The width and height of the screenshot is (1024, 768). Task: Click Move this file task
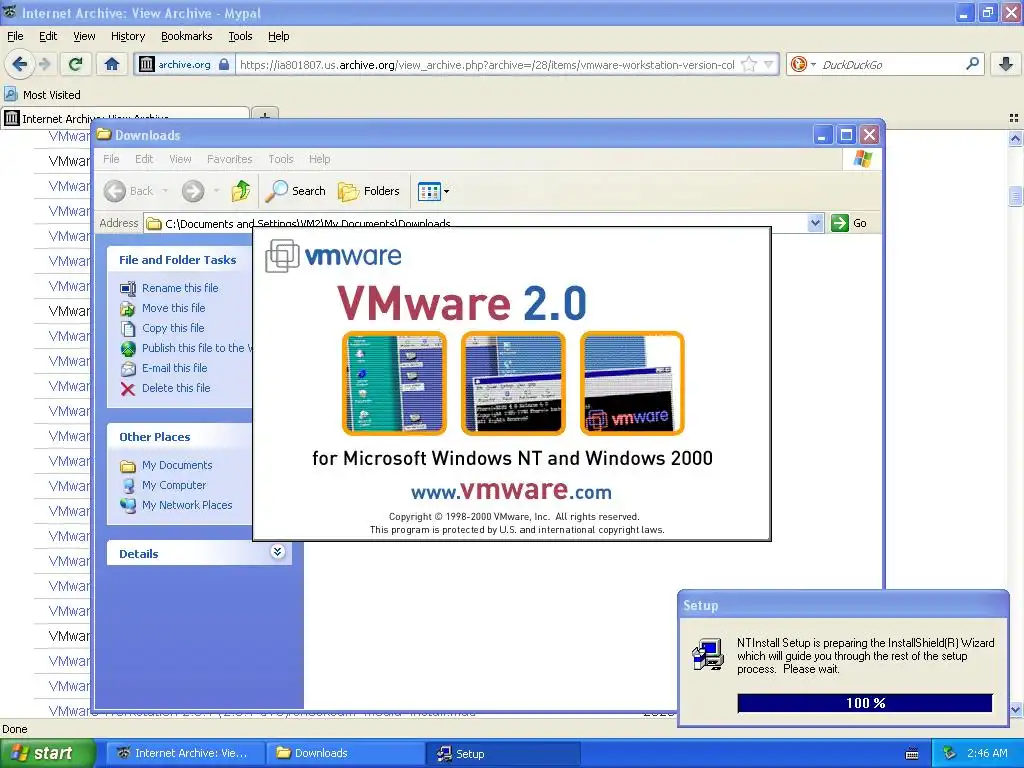(173, 308)
